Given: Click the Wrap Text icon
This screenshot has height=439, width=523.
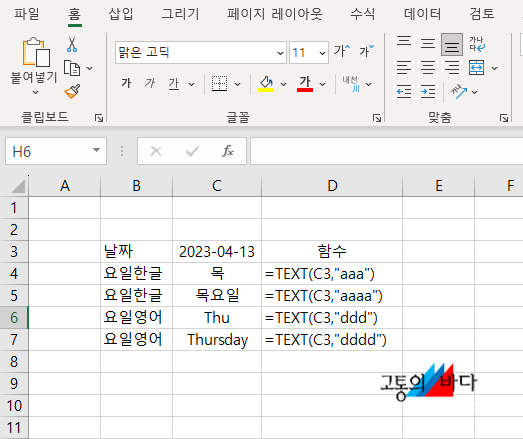Looking at the screenshot, I should pyautogui.click(x=477, y=44).
